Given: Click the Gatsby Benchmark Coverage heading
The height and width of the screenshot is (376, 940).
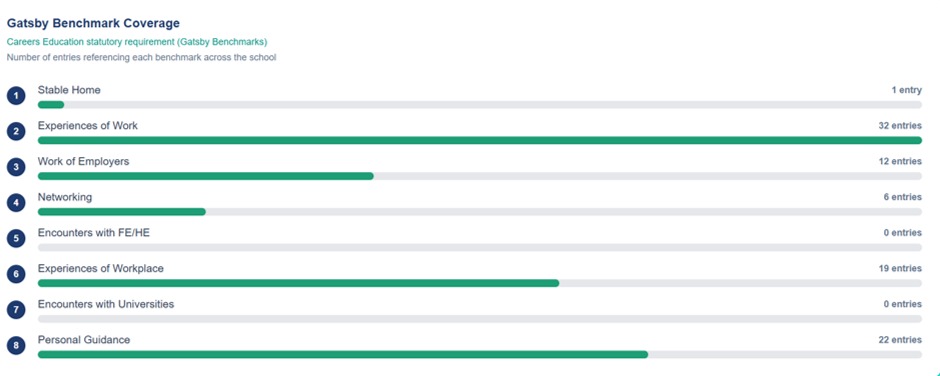Looking at the screenshot, I should (x=93, y=23).
